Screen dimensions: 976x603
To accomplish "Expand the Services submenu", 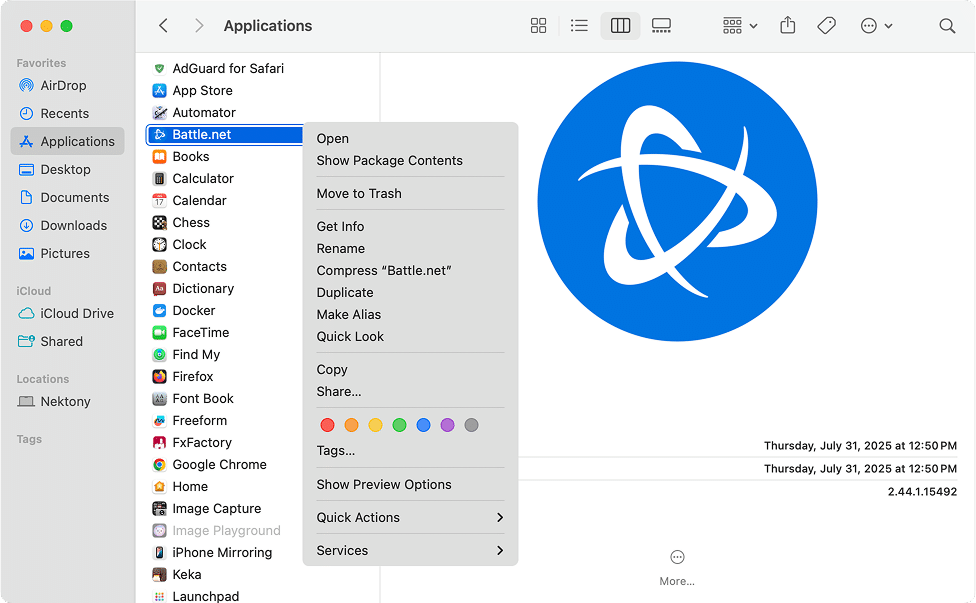I will [x=410, y=550].
